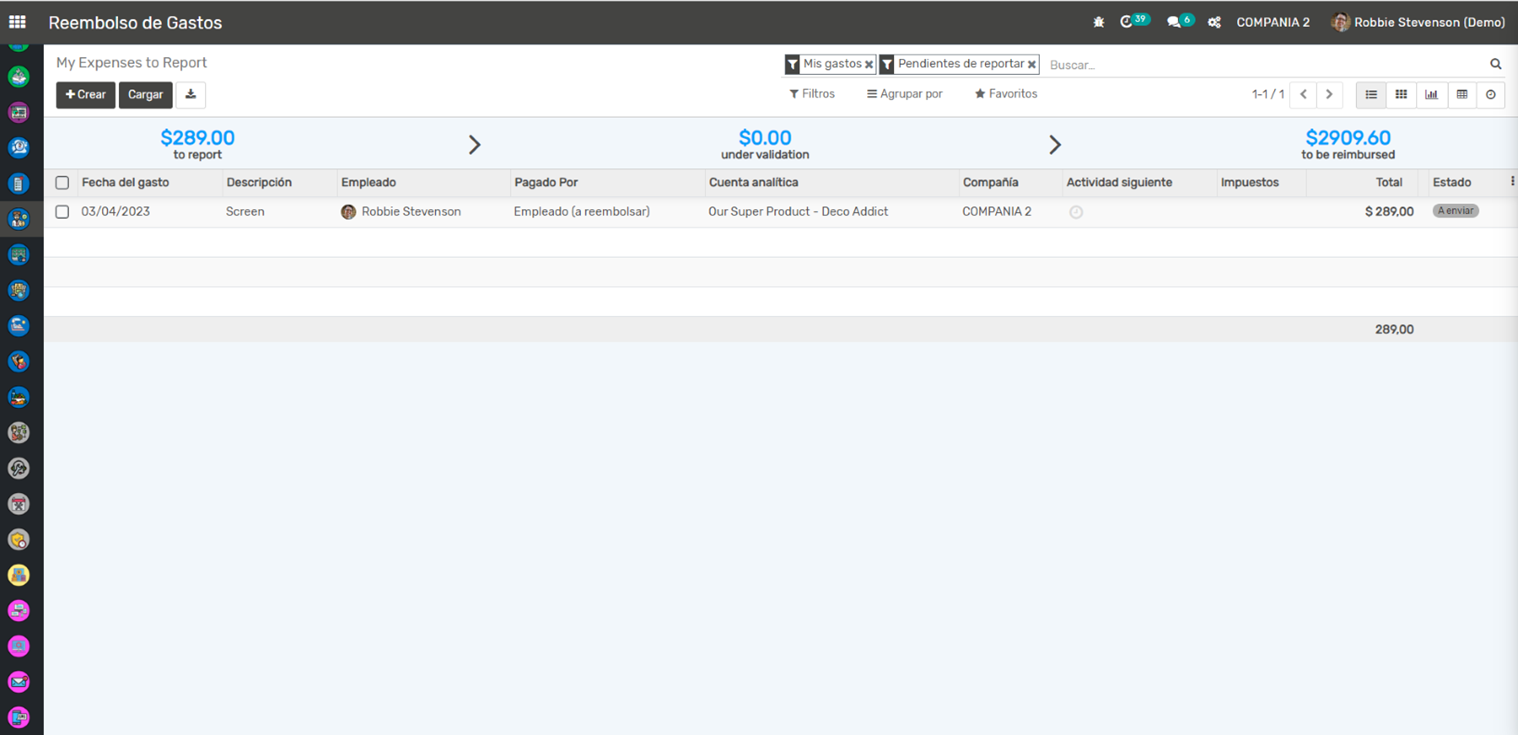Viewport: 1518px width, 735px height.
Task: Switch to graph view
Action: (x=1431, y=95)
